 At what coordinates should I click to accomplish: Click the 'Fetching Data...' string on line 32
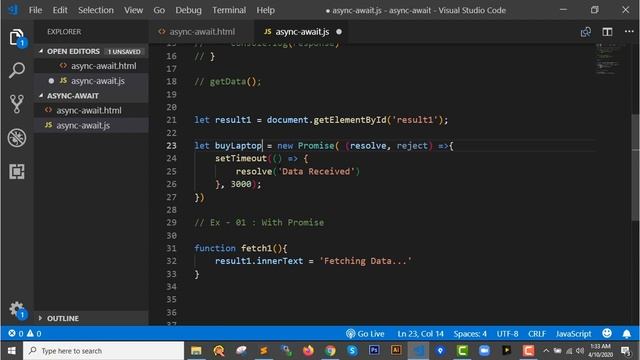pos(365,261)
